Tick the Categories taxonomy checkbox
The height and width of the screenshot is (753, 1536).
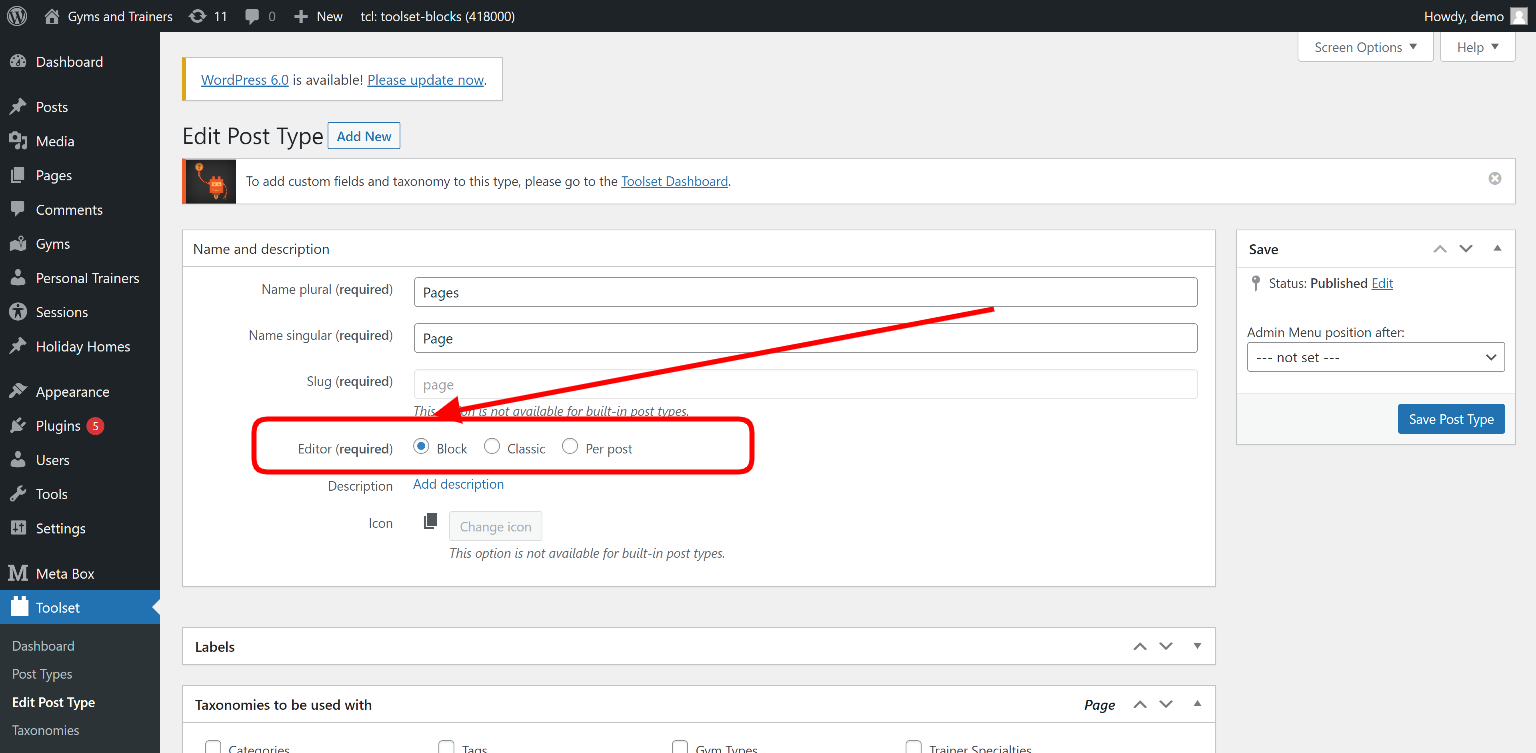point(213,747)
